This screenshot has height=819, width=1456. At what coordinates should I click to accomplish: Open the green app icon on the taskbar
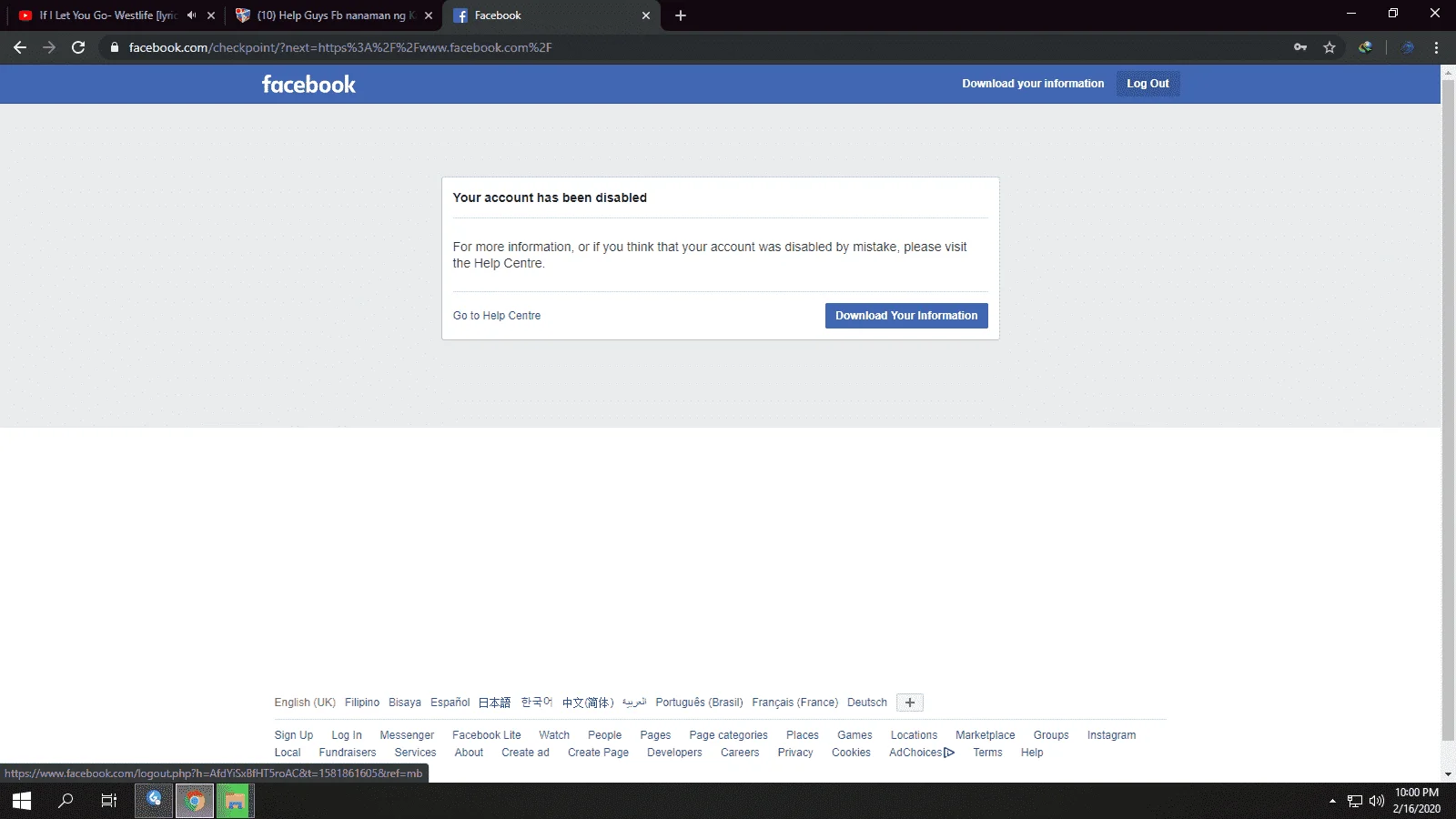(235, 801)
